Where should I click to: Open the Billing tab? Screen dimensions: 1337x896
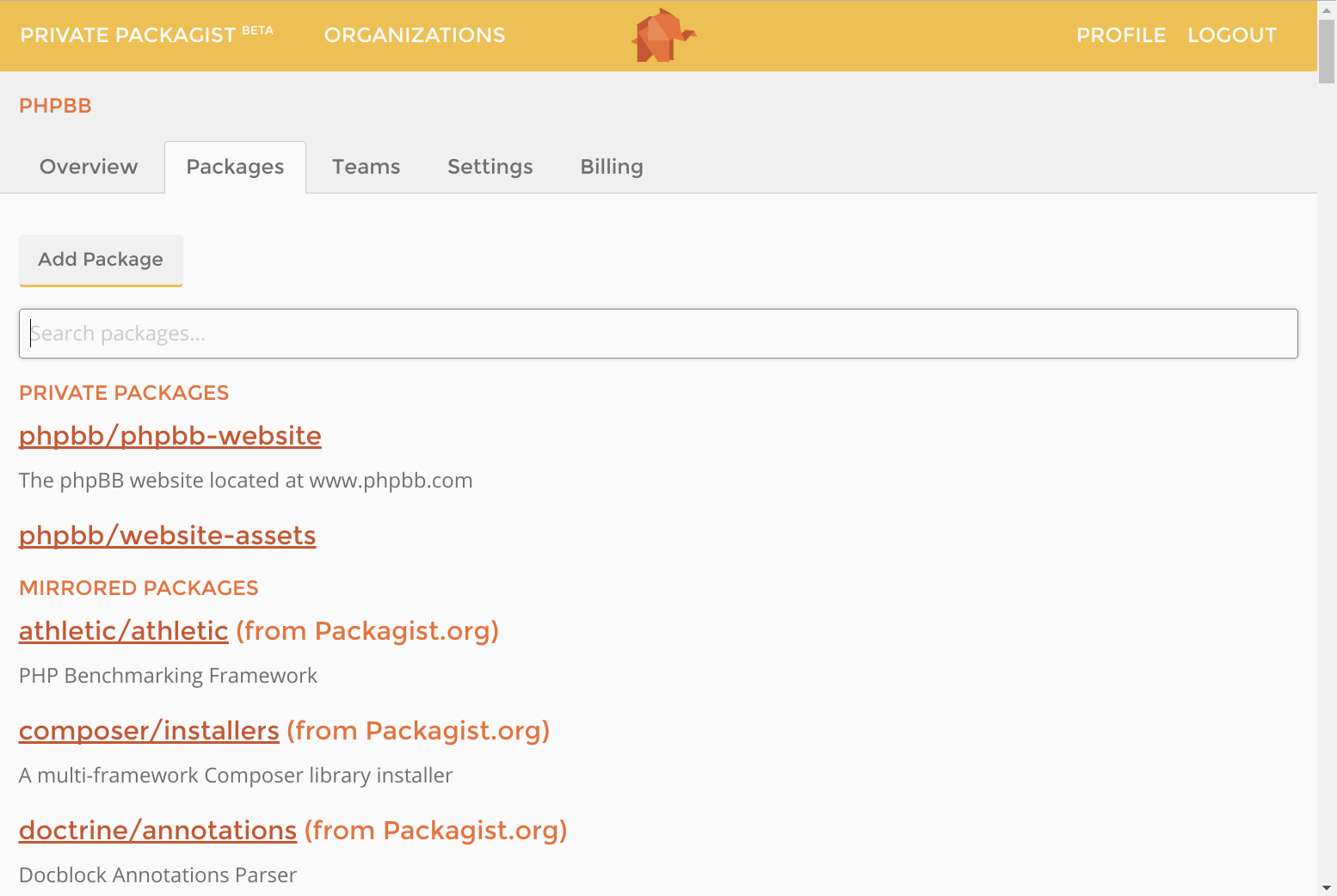tap(611, 167)
